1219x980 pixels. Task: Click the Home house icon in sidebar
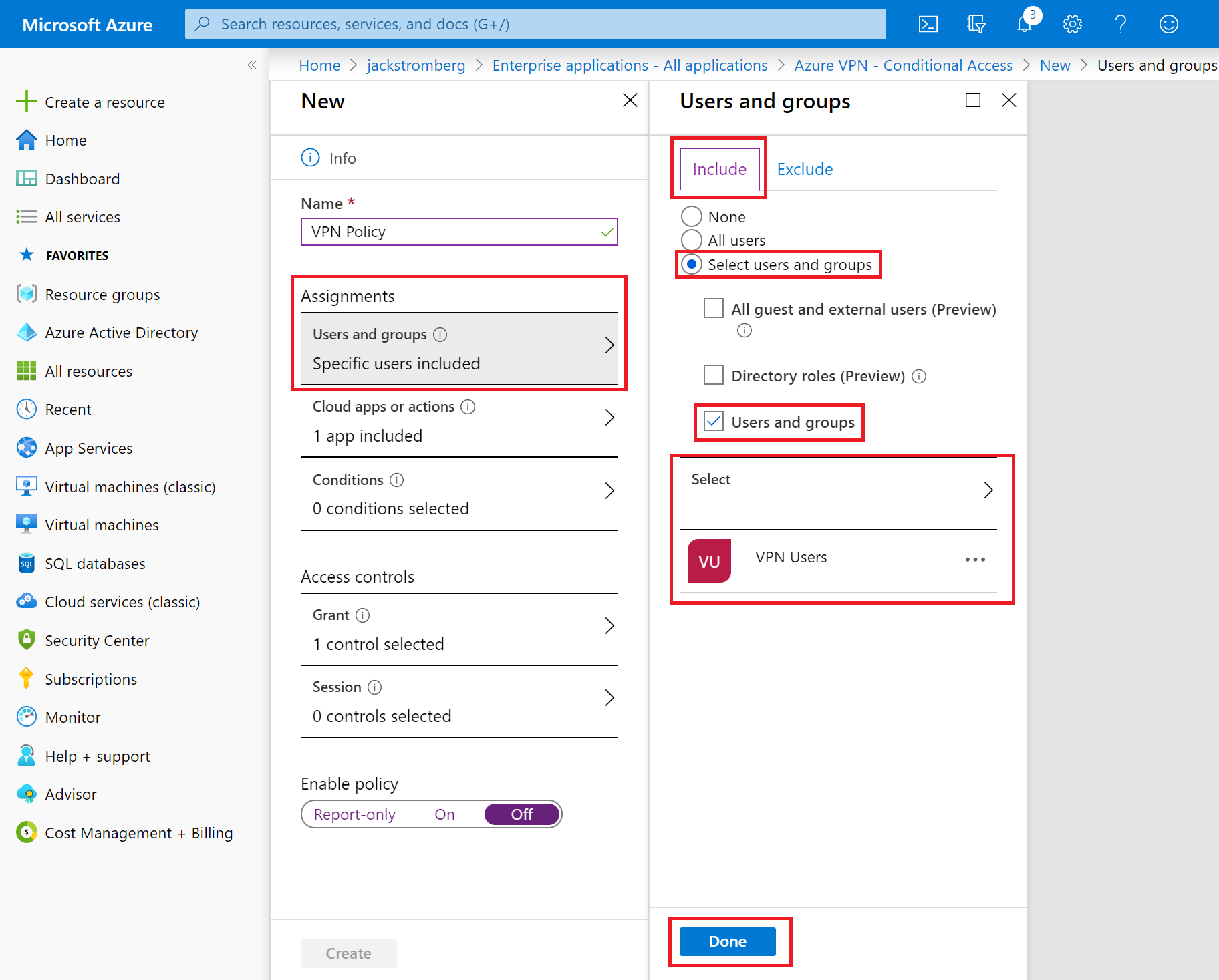point(26,140)
